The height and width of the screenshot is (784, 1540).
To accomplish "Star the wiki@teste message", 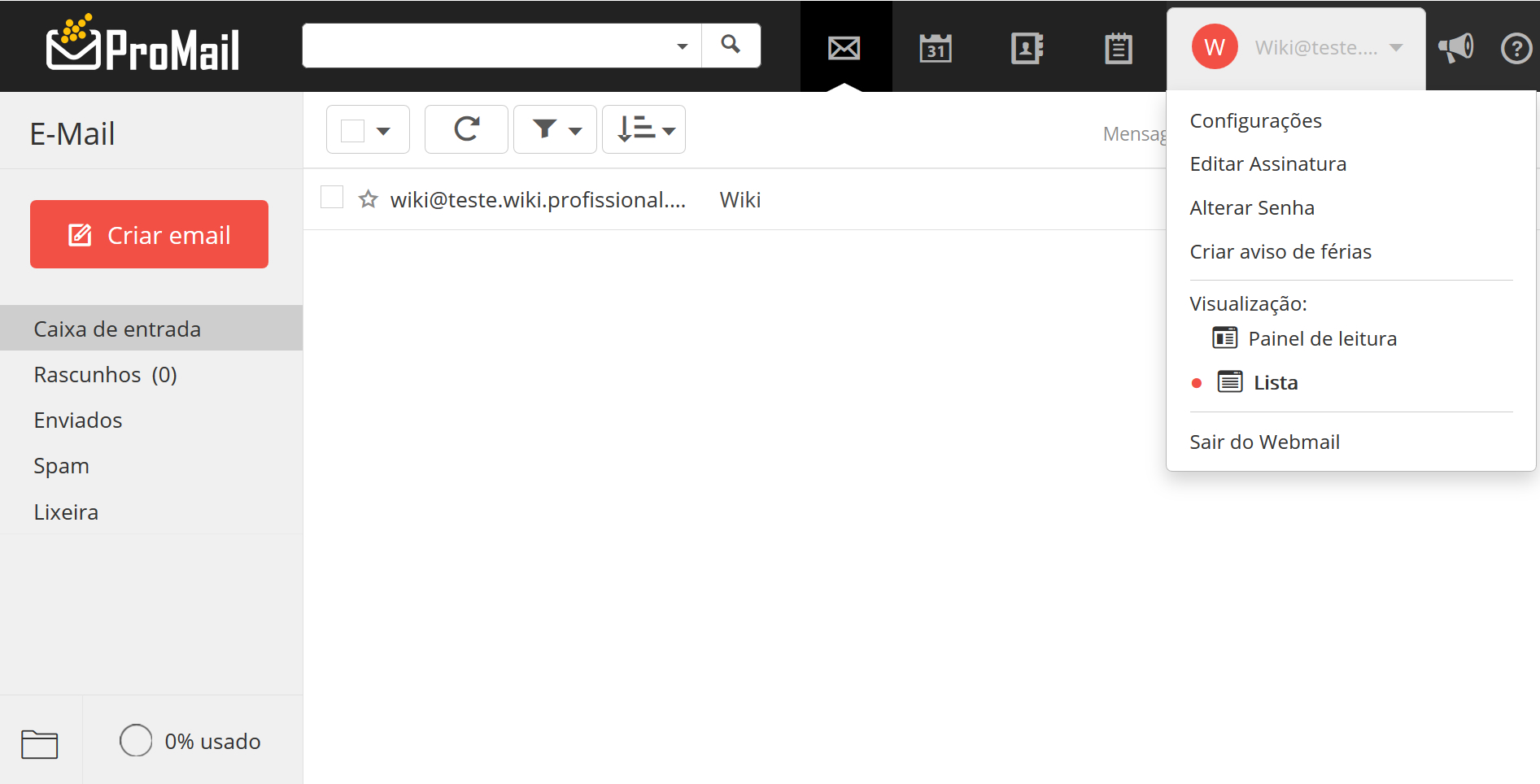I will coord(369,199).
